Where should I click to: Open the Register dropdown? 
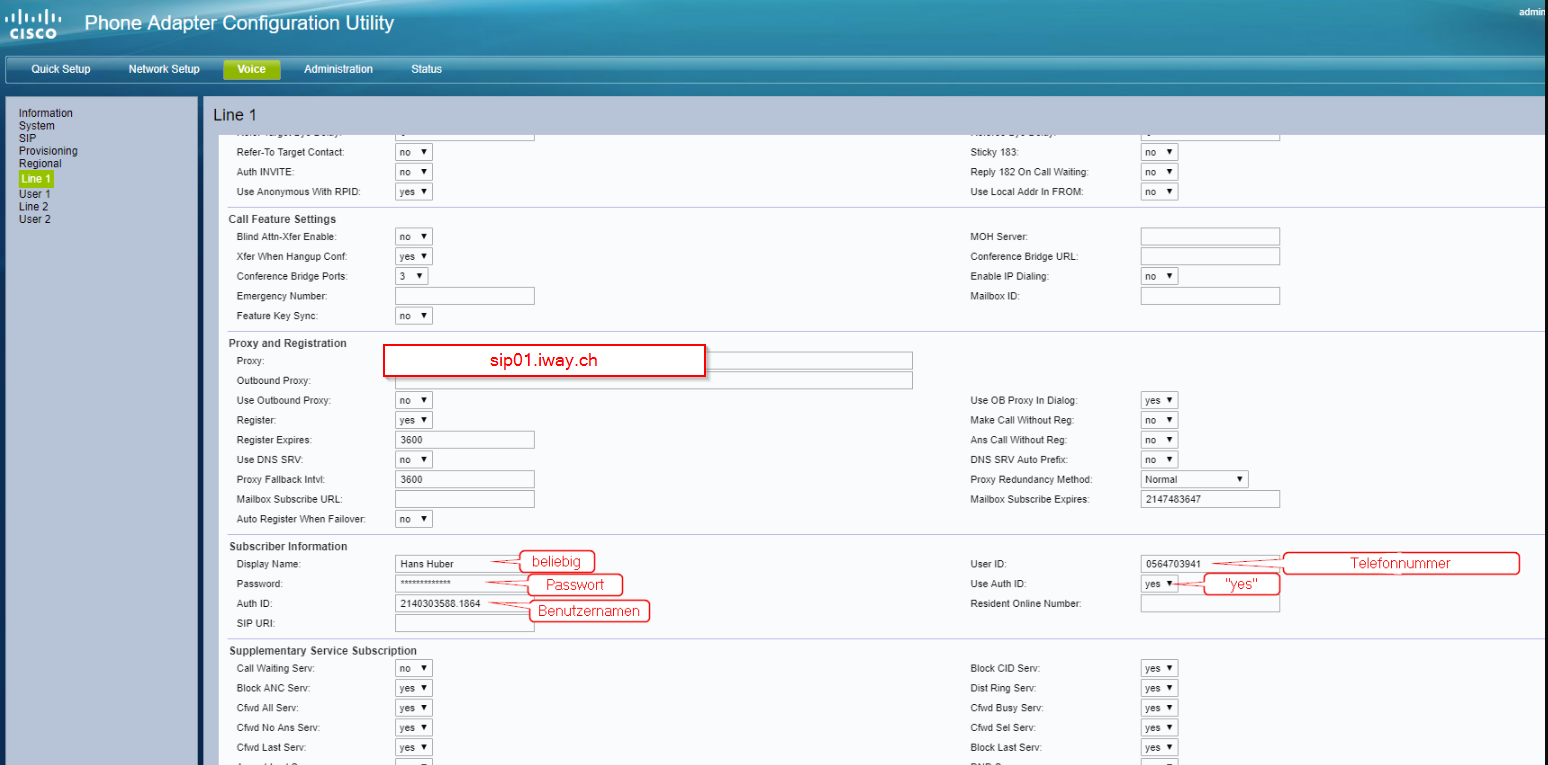click(414, 420)
